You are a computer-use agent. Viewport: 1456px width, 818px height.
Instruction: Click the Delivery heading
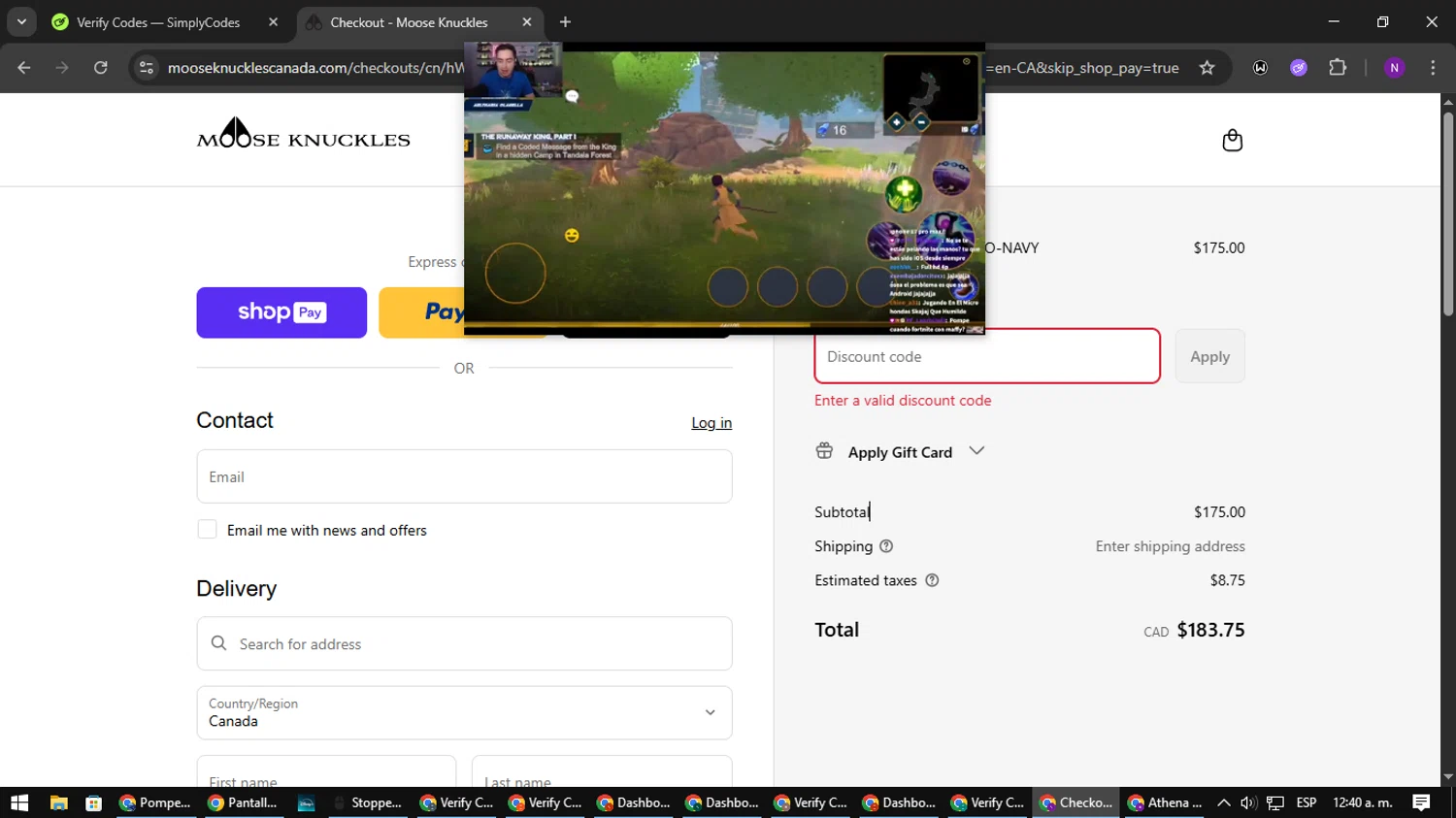pos(236,588)
